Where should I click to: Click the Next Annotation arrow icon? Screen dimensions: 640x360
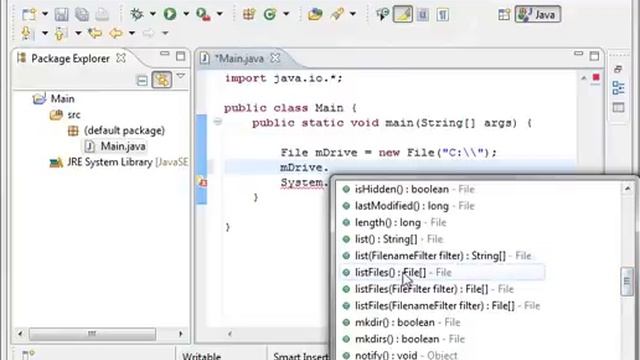click(x=27, y=33)
